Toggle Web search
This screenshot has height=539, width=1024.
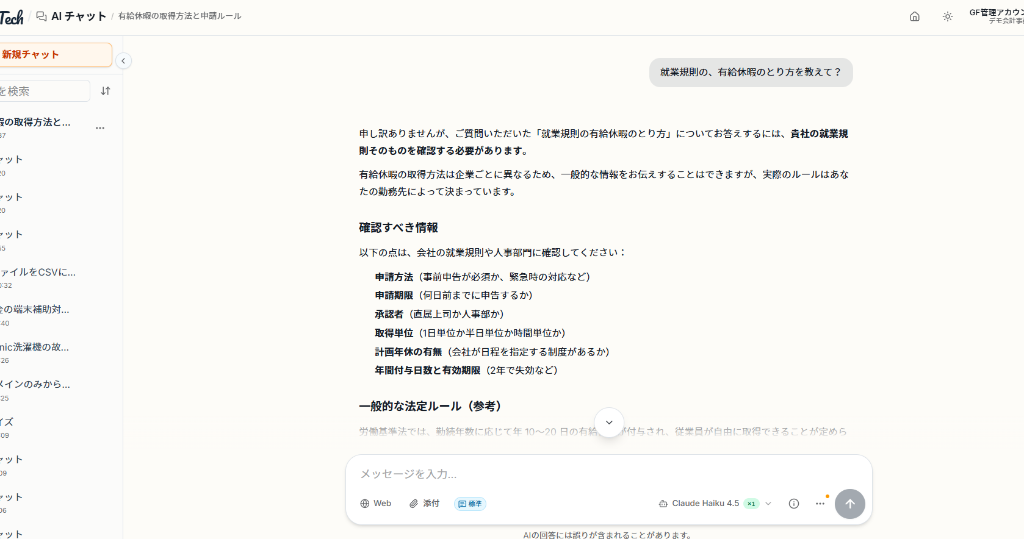tap(376, 503)
